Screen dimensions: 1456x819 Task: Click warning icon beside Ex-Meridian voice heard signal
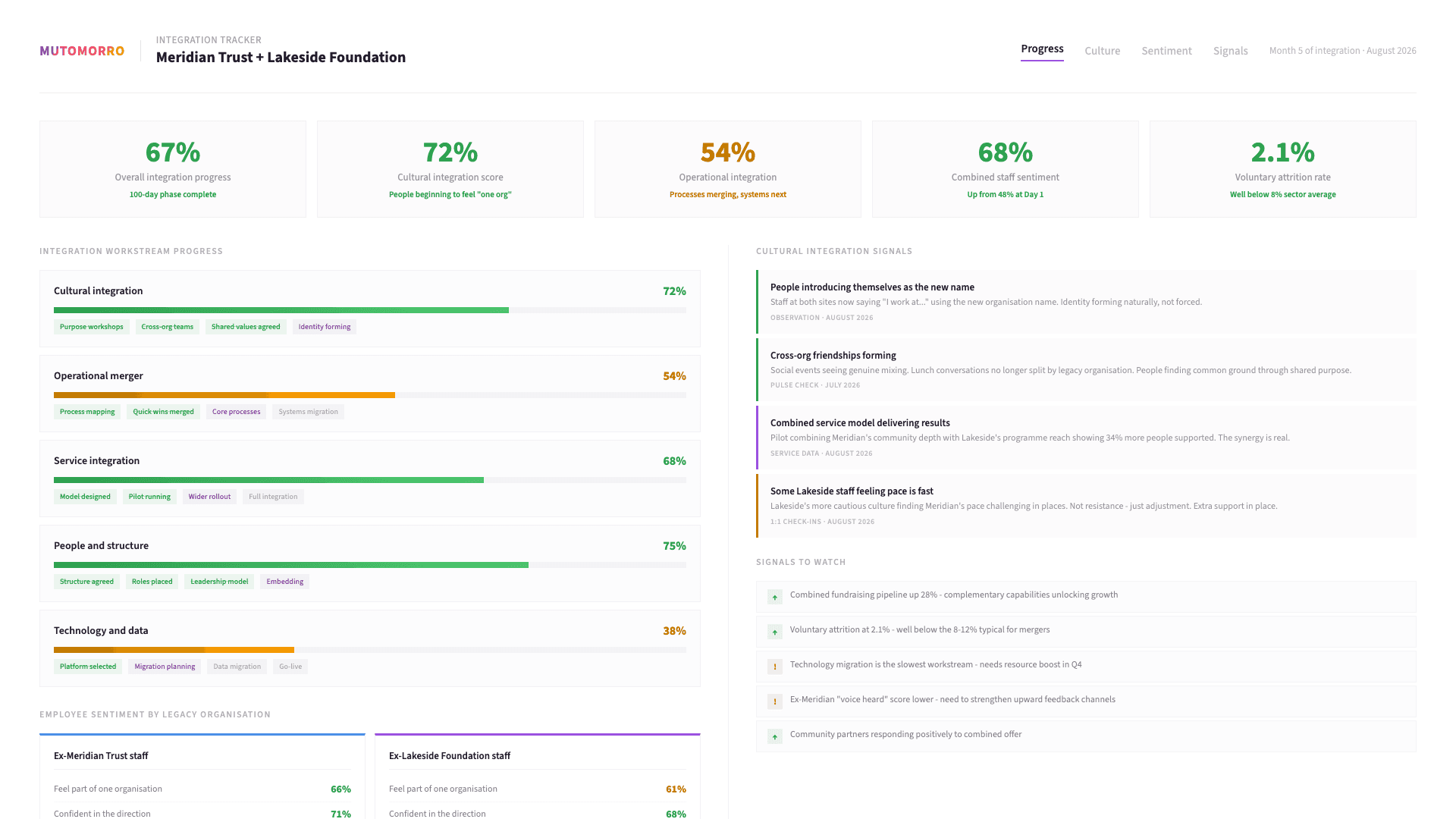pos(774,701)
